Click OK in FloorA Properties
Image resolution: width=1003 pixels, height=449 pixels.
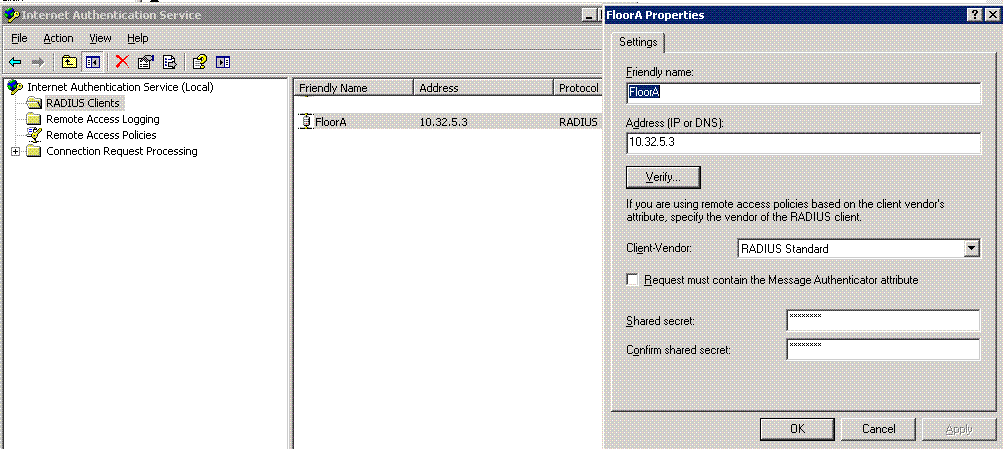coord(797,429)
